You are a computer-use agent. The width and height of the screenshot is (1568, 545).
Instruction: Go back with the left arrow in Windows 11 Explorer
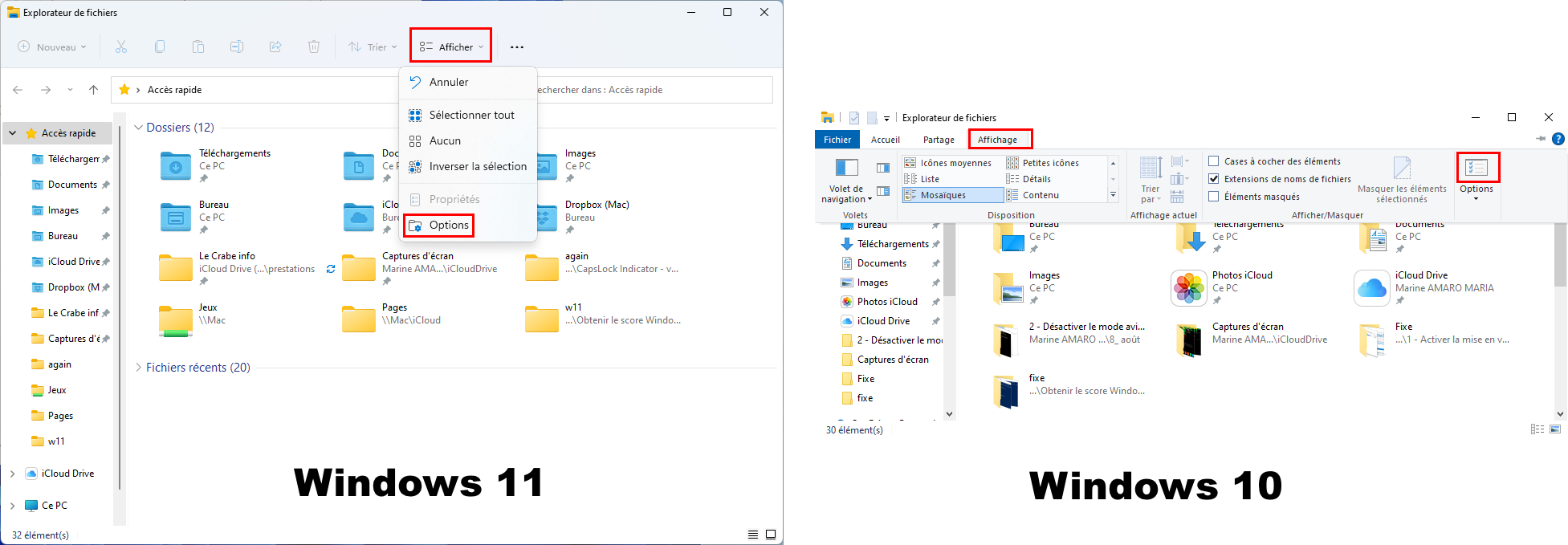(x=18, y=90)
